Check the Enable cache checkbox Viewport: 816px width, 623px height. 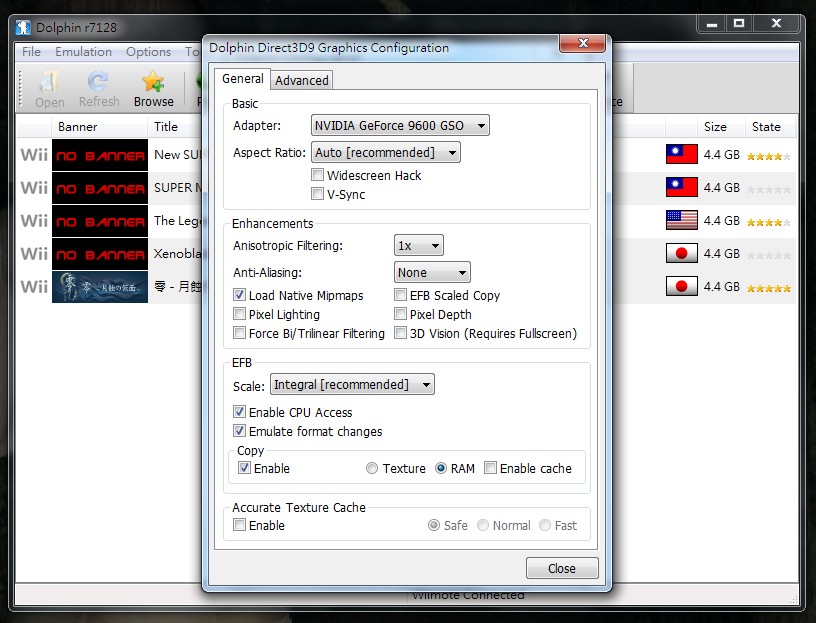click(x=490, y=467)
